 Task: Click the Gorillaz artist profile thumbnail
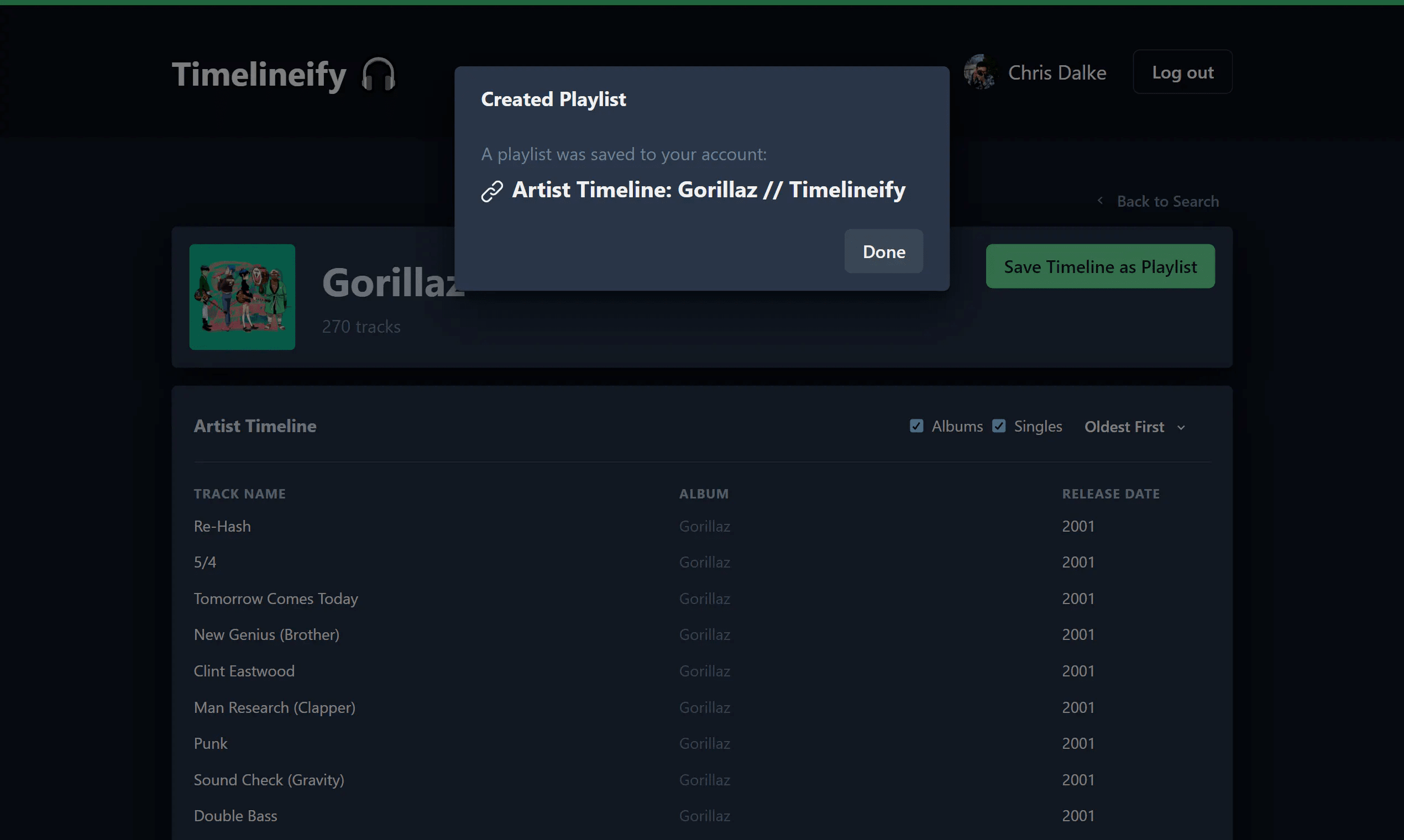coord(242,296)
